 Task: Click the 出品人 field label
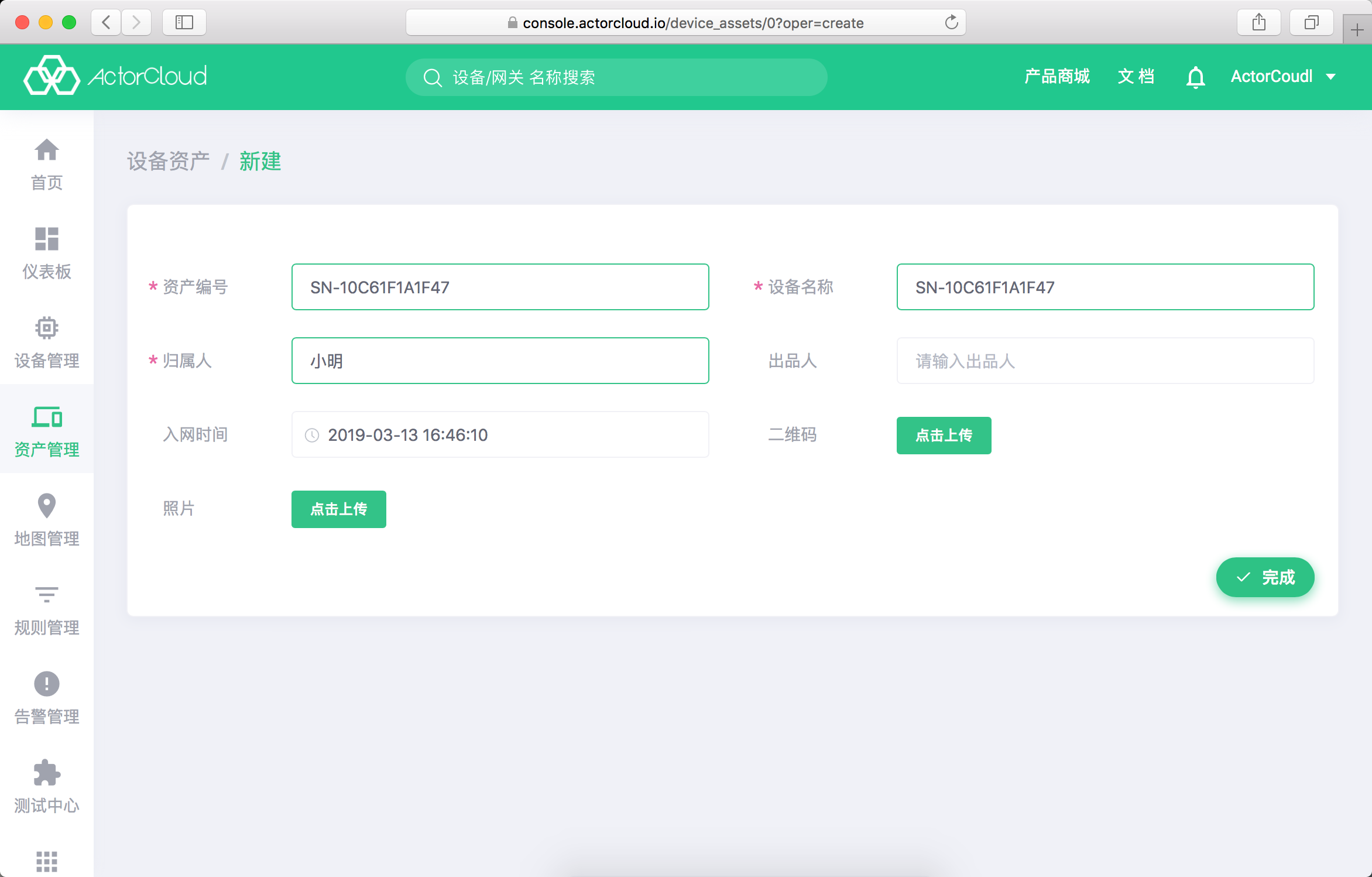click(793, 361)
